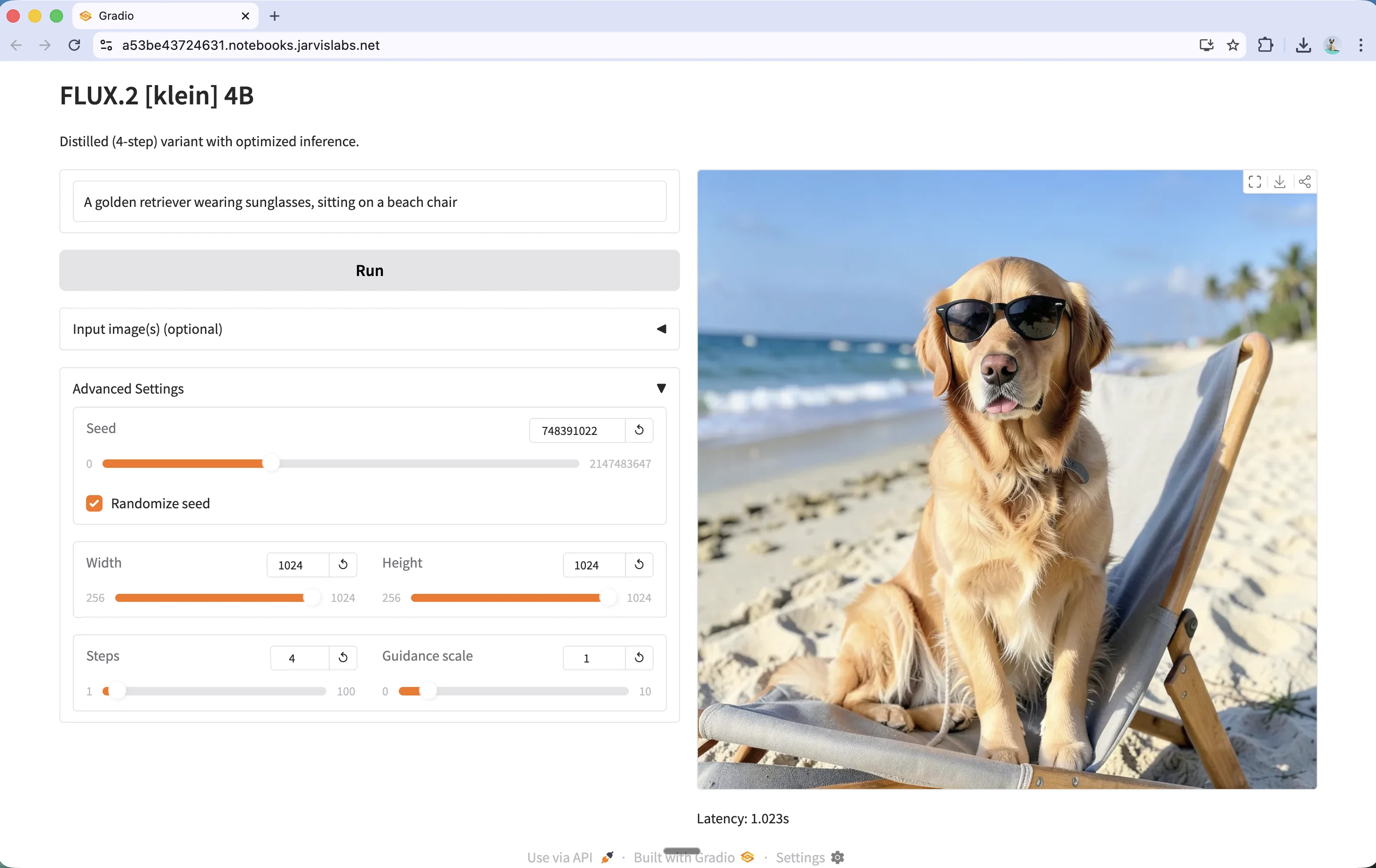1376x868 pixels.
Task: Download the generated dog image
Action: (1280, 181)
